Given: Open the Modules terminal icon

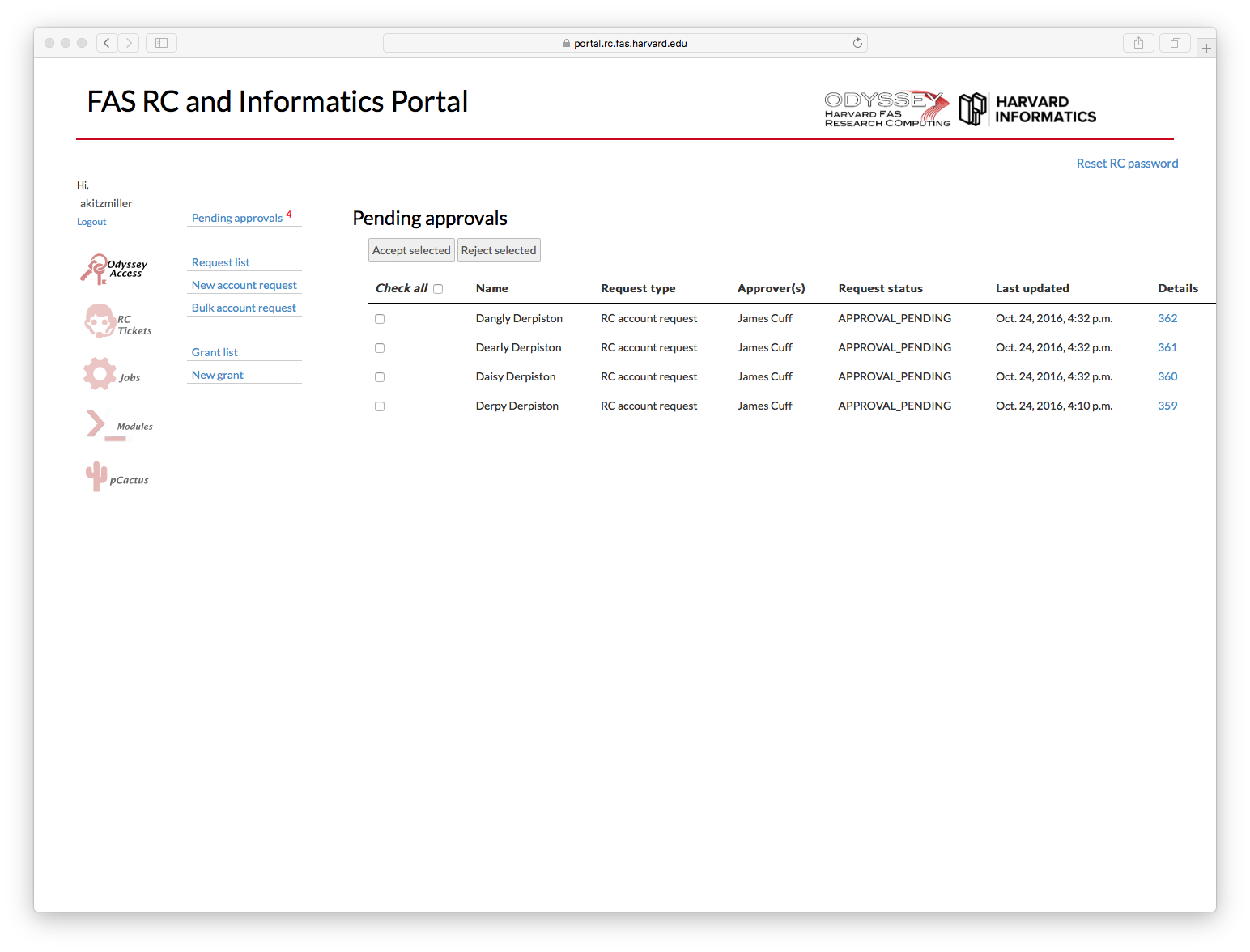Looking at the screenshot, I should pos(96,424).
